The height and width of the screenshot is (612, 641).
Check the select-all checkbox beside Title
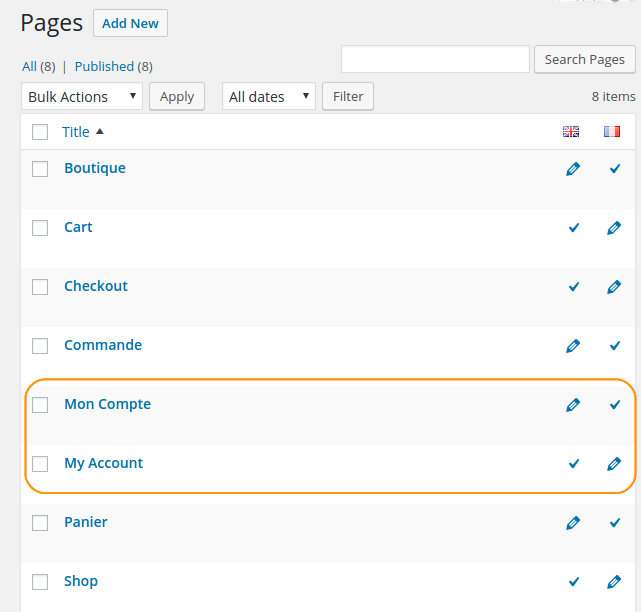tap(40, 132)
